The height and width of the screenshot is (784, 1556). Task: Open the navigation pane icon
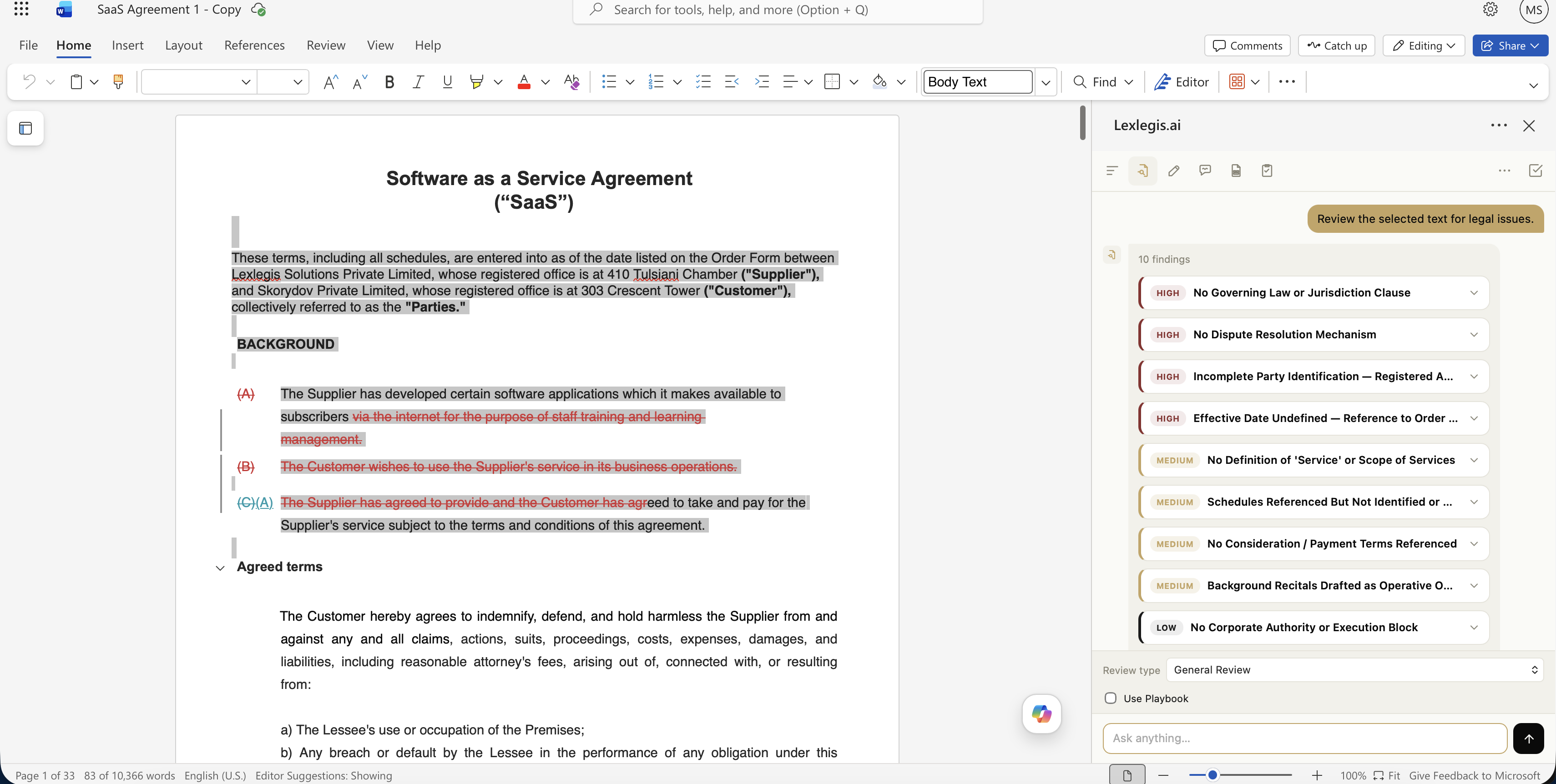click(25, 128)
